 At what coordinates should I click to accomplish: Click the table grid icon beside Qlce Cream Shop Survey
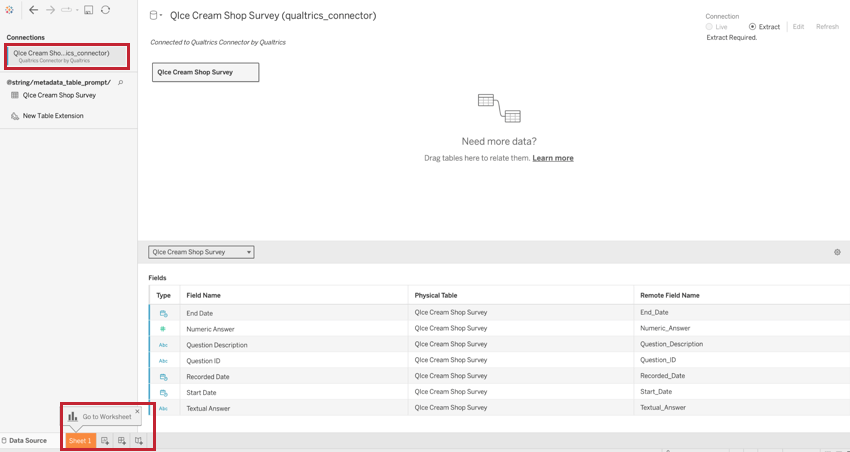(15, 95)
